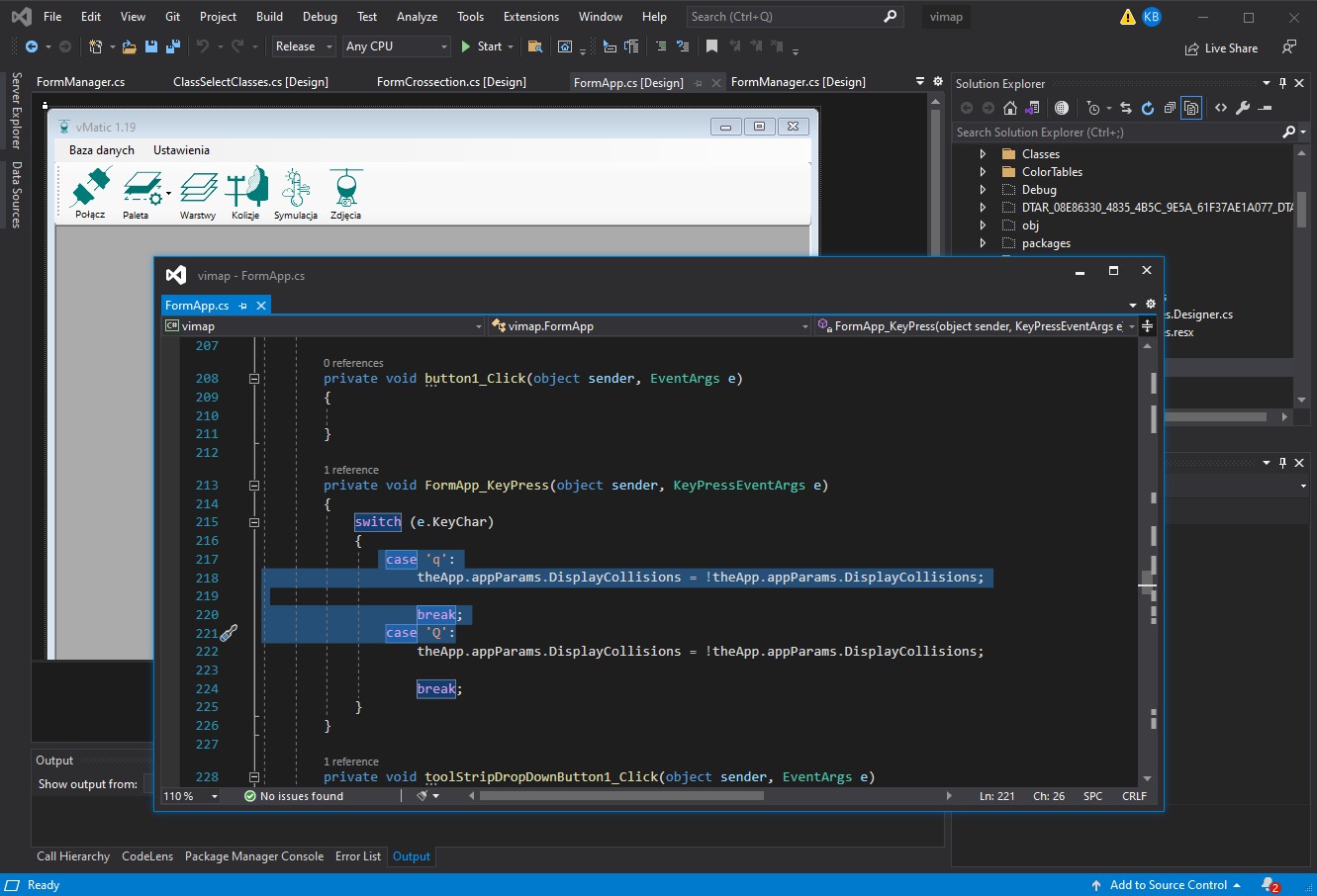Toggle Show All Files in Solution Explorer

coord(1191,108)
